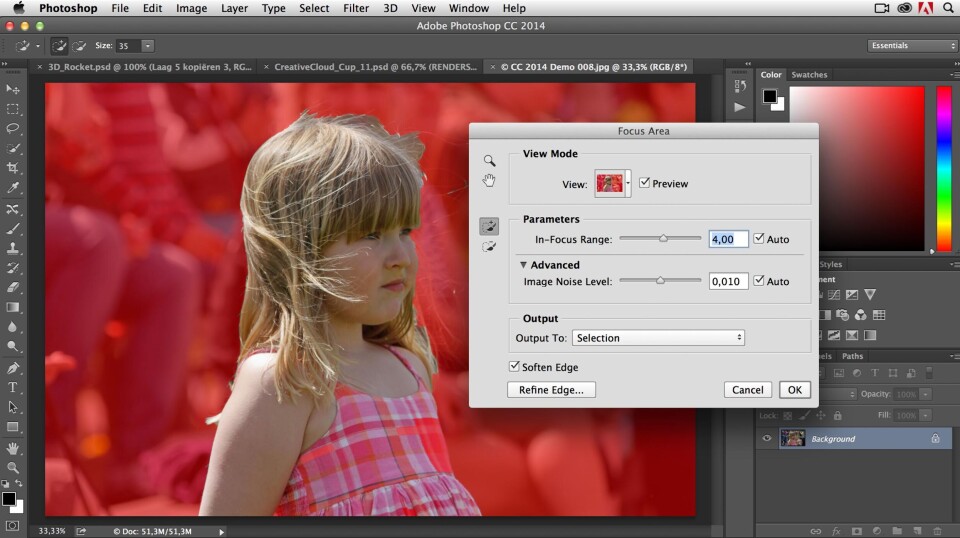This screenshot has height=538, width=960.
Task: Click Hand tool in Focus Area dialog
Action: click(x=489, y=181)
